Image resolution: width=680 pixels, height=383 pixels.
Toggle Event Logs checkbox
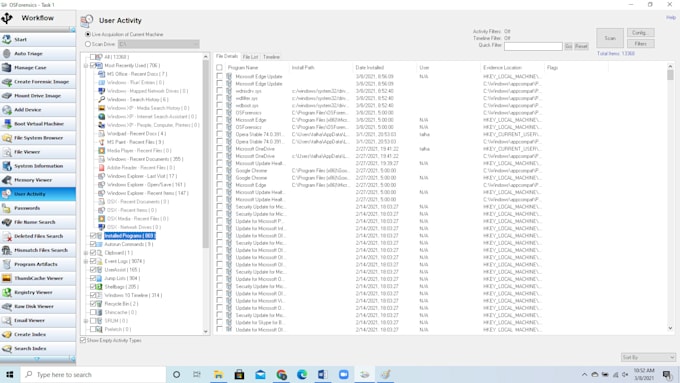(x=93, y=261)
